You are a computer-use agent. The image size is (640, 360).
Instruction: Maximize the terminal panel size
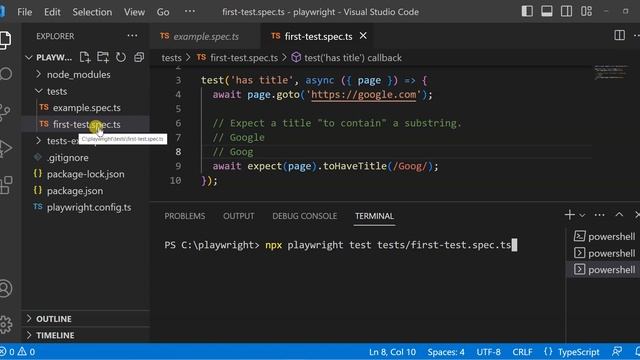619,215
